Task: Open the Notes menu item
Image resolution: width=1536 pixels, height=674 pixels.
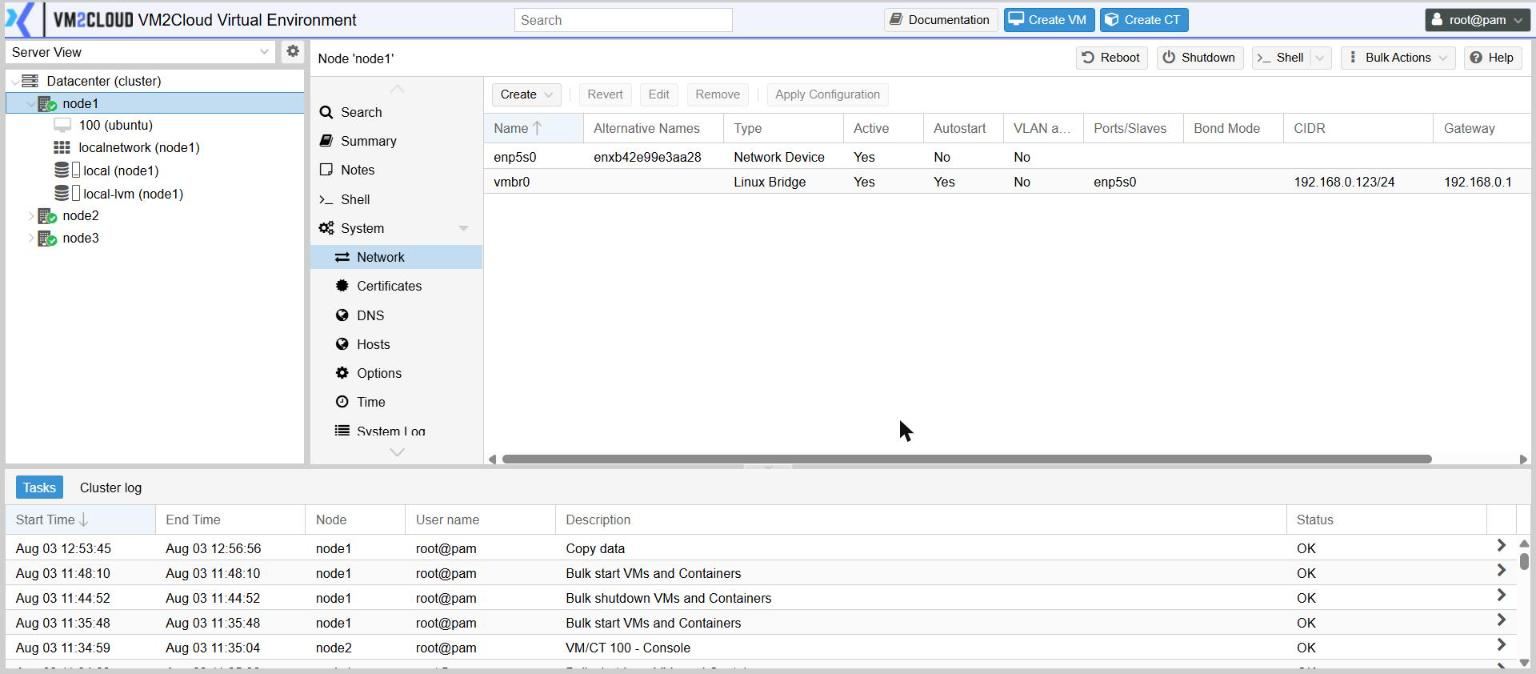Action: (x=396, y=170)
